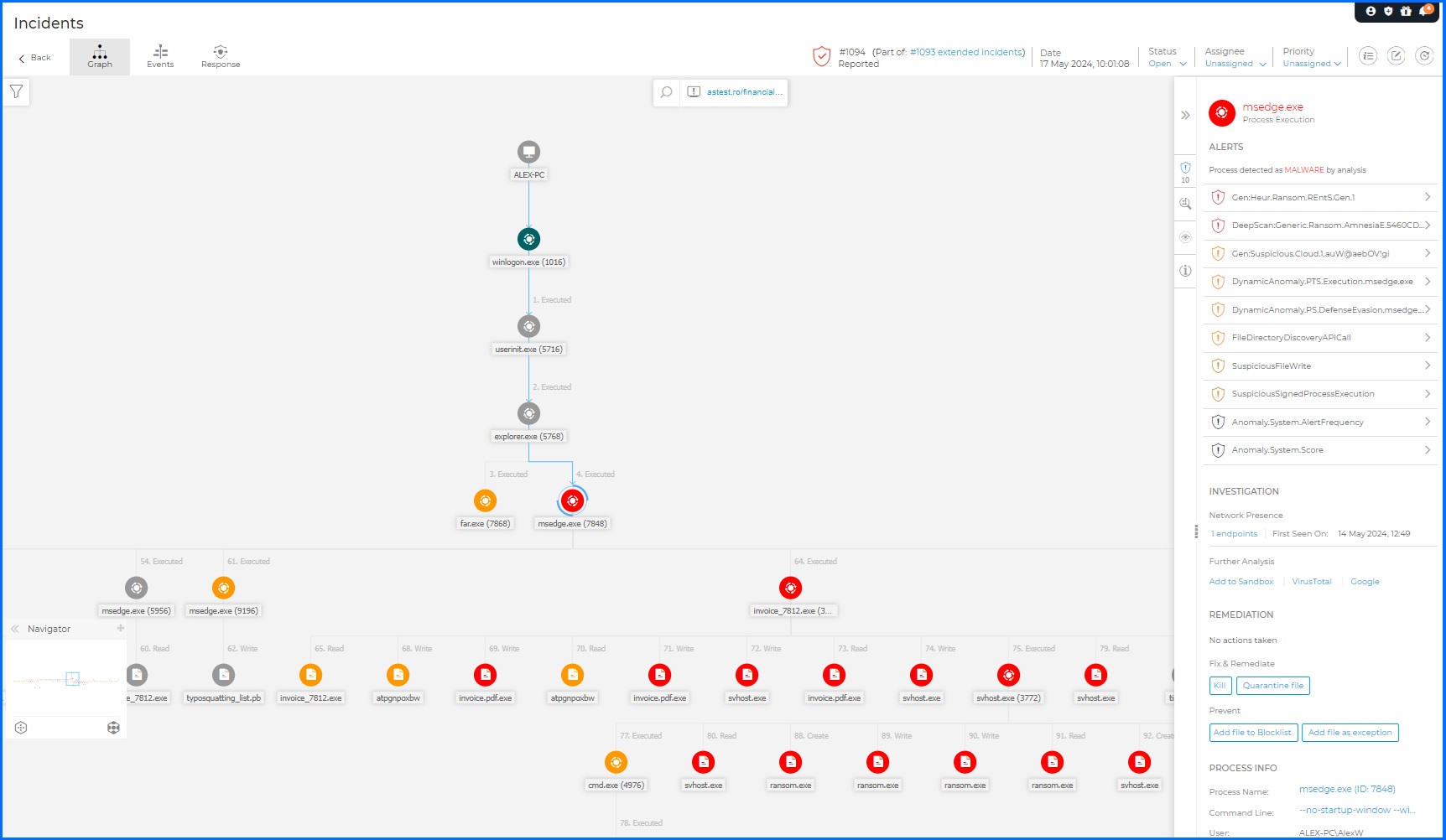Select the invoice_7812.exe red process node
Image resolution: width=1446 pixels, height=840 pixels.
point(790,588)
